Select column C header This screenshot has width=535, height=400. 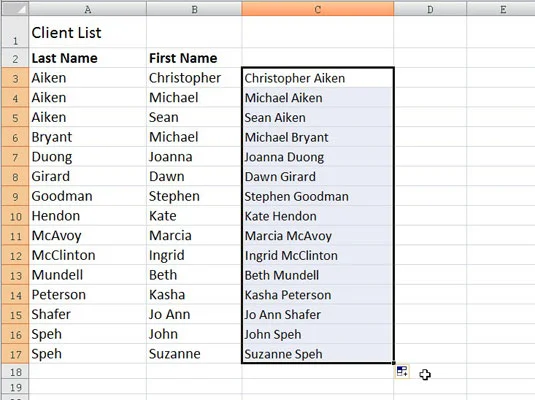(x=318, y=9)
